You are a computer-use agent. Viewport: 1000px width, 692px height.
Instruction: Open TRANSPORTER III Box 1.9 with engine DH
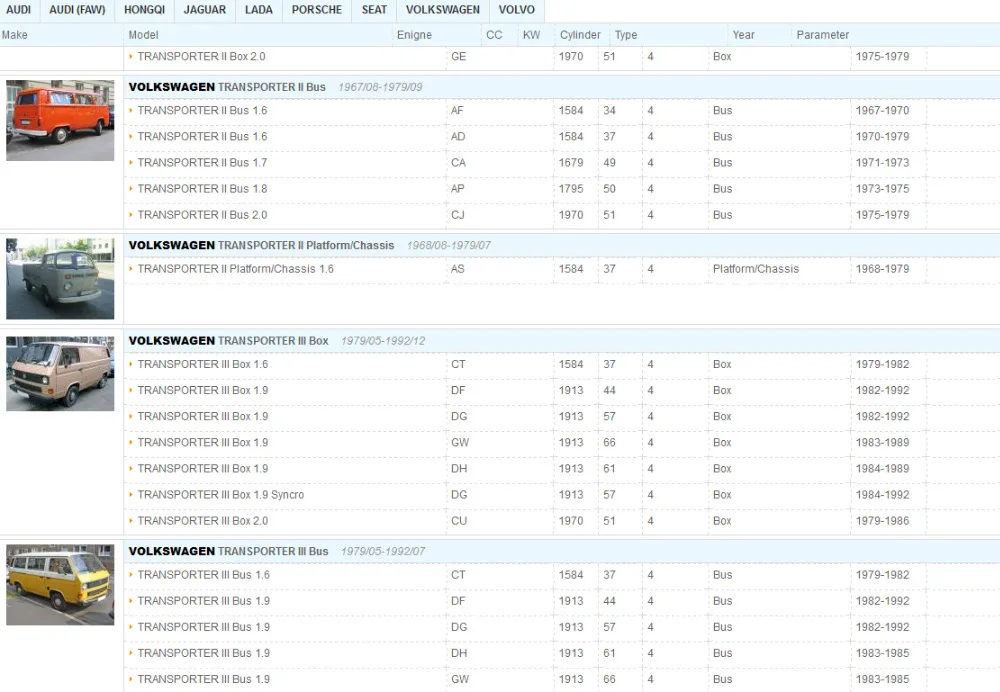coord(203,469)
